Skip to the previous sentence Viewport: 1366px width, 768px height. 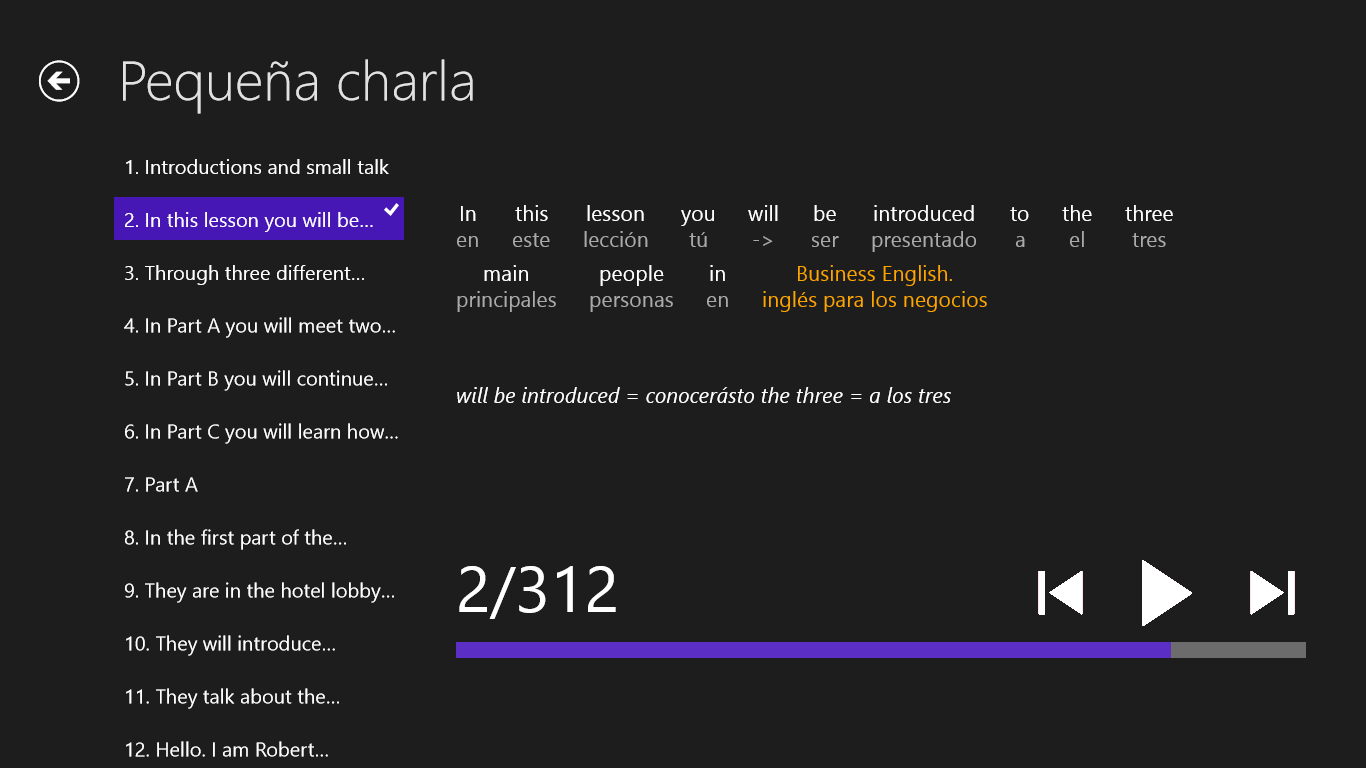click(x=1061, y=593)
